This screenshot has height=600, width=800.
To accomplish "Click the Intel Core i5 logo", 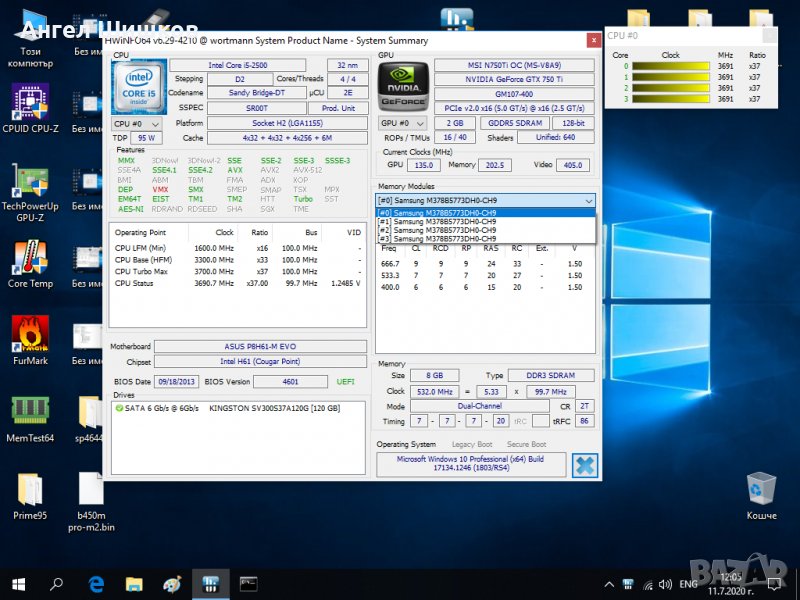I will pos(139,85).
